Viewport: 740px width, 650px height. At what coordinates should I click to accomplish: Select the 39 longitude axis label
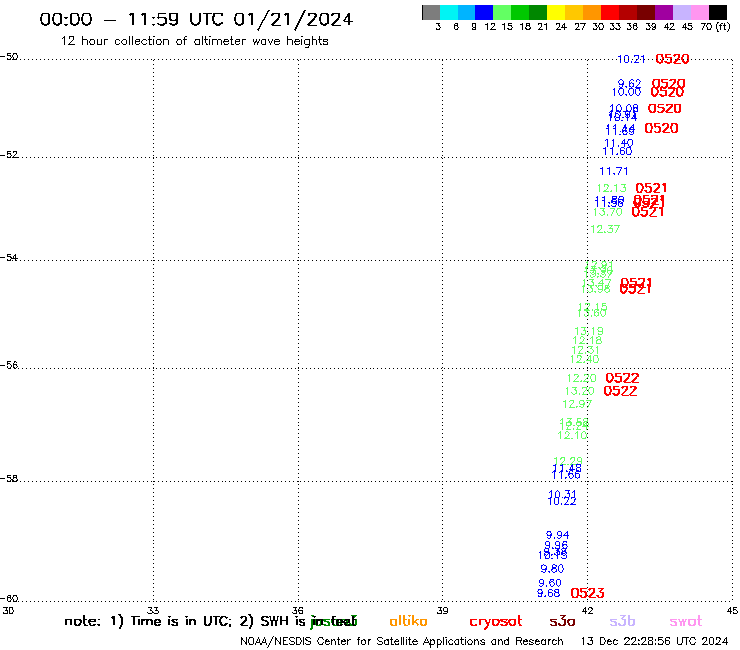(442, 610)
